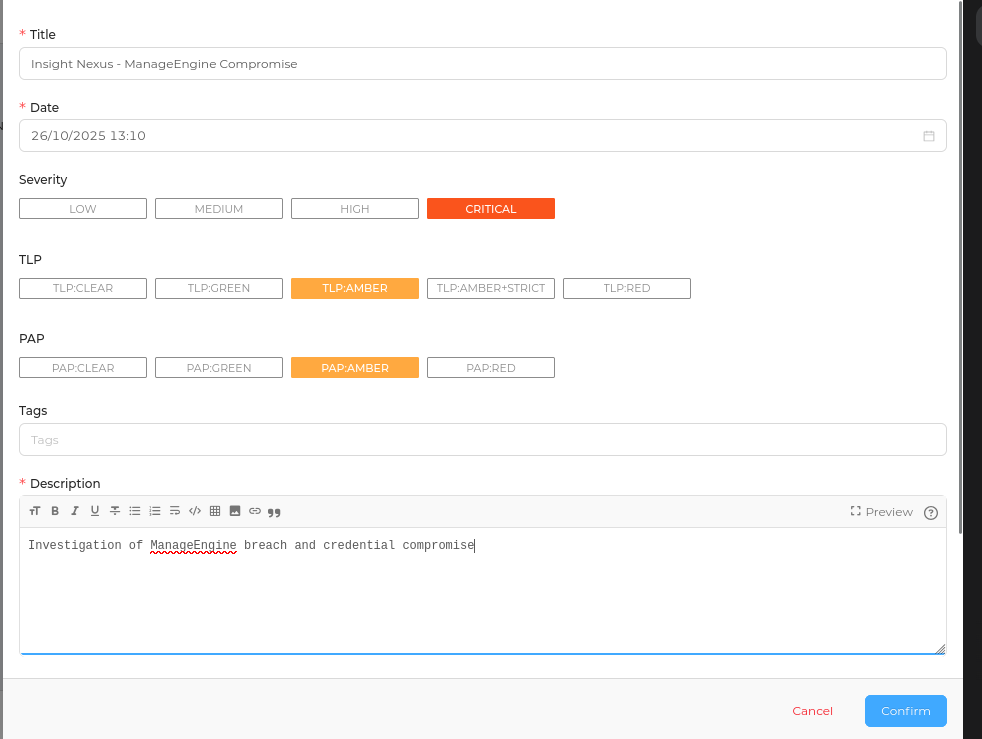Toggle bold formatting in description toolbar
This screenshot has width=982, height=739.
(x=55, y=511)
